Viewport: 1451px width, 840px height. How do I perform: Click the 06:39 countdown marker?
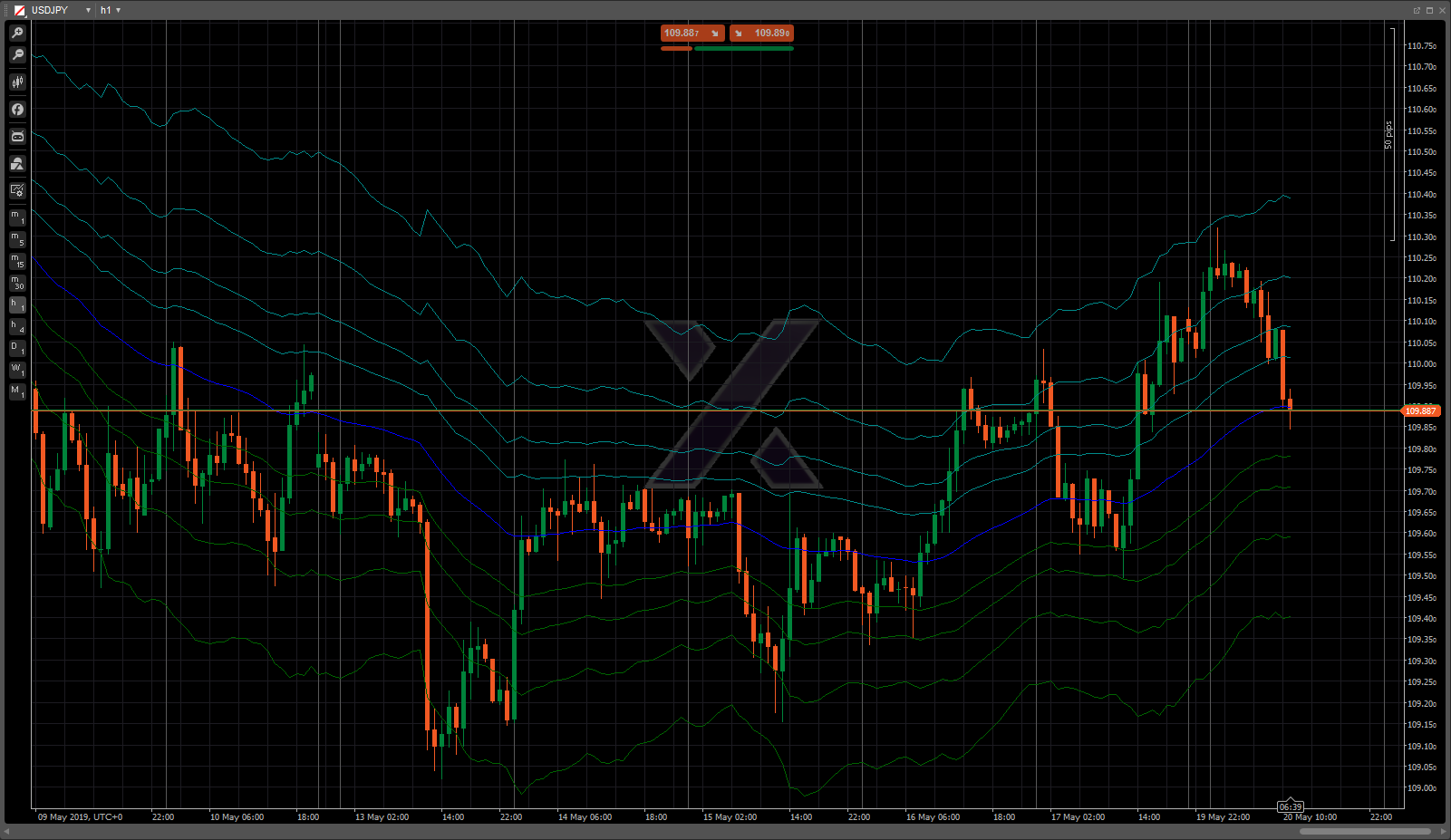tap(1291, 806)
